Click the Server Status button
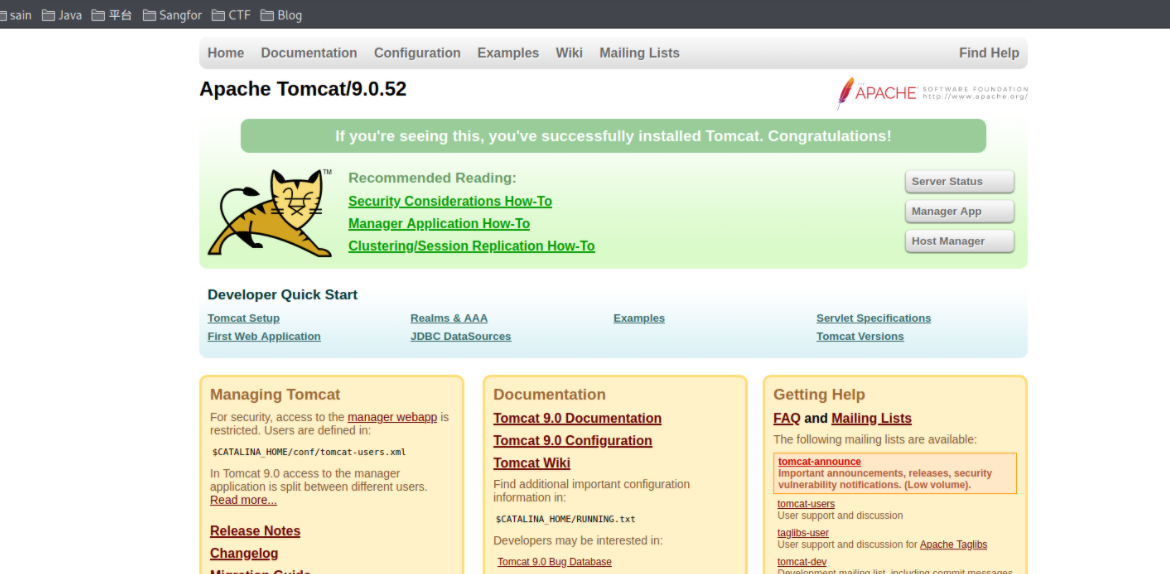The height and width of the screenshot is (574, 1170). tap(960, 181)
